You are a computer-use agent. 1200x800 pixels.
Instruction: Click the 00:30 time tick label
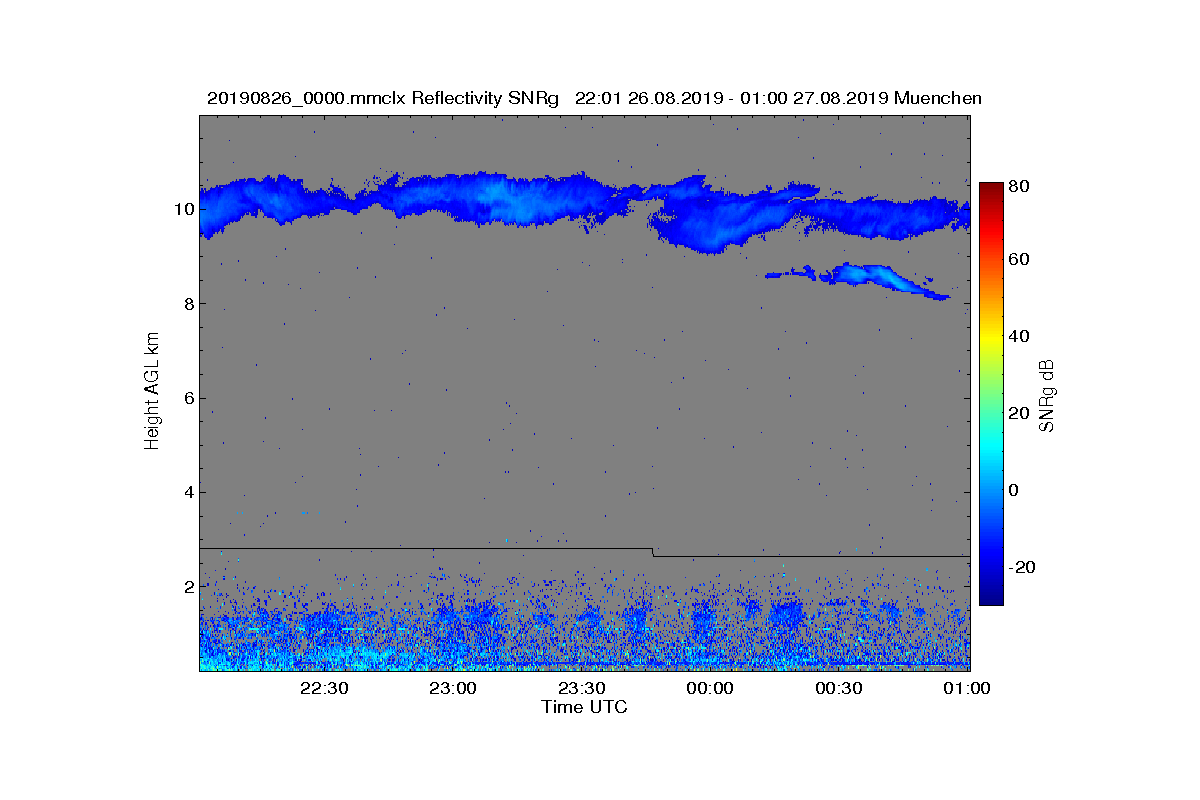[x=839, y=688]
